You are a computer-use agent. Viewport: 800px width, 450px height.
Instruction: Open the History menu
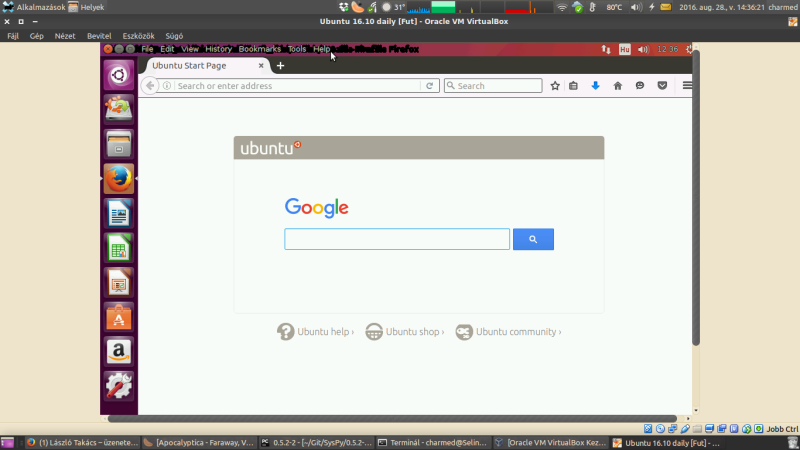pyautogui.click(x=218, y=49)
